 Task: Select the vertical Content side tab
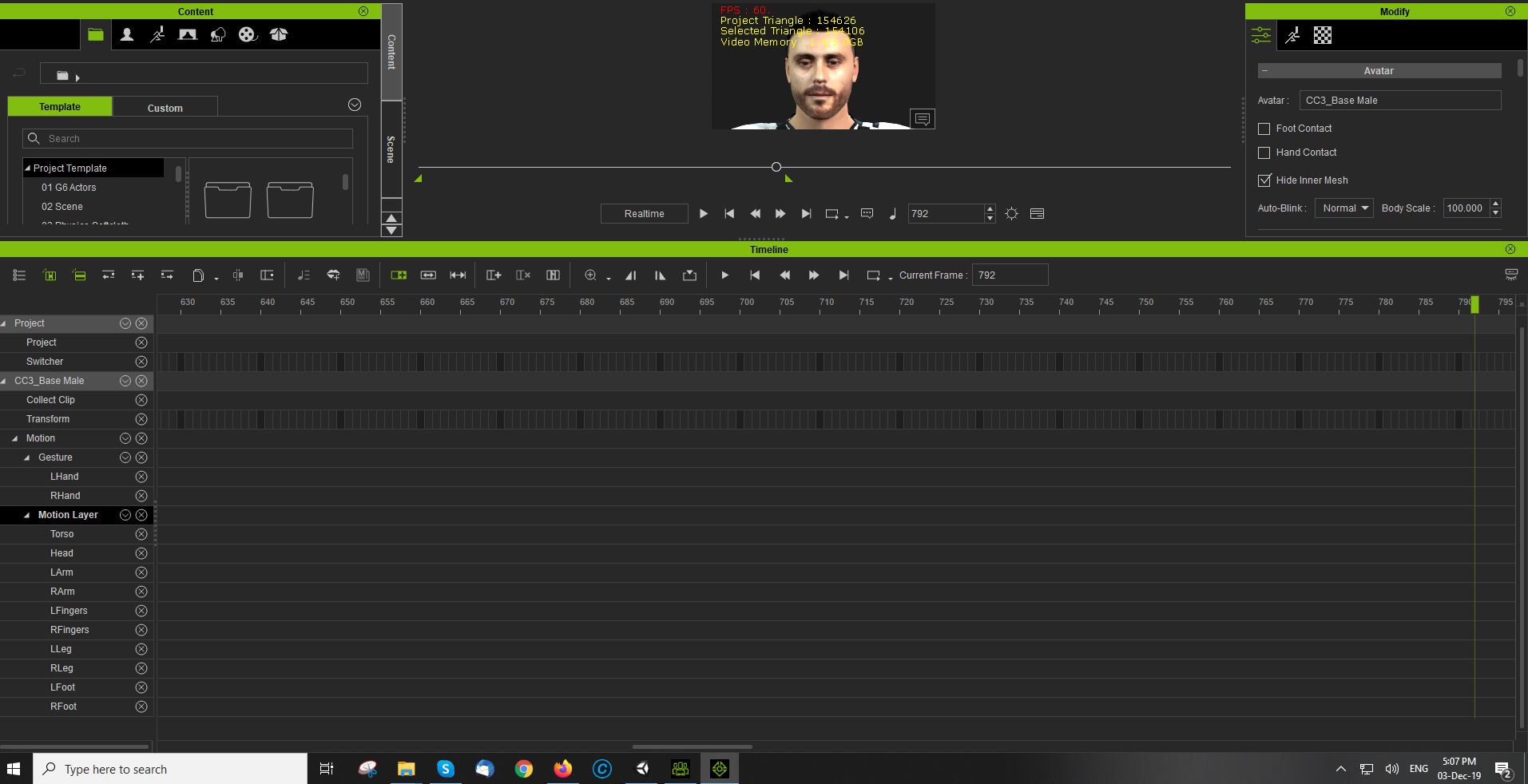pos(391,52)
